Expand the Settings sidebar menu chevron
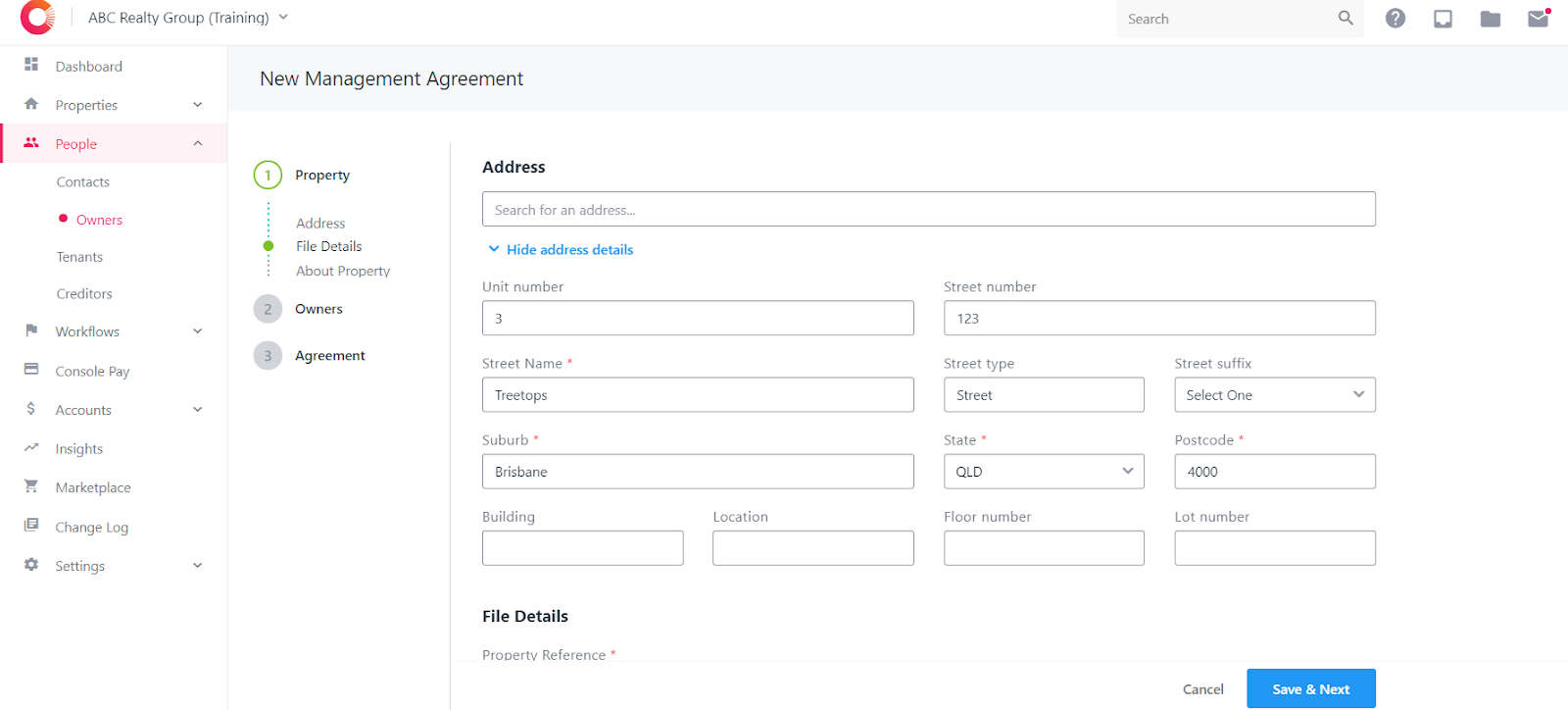The height and width of the screenshot is (710, 1568). pos(198,566)
